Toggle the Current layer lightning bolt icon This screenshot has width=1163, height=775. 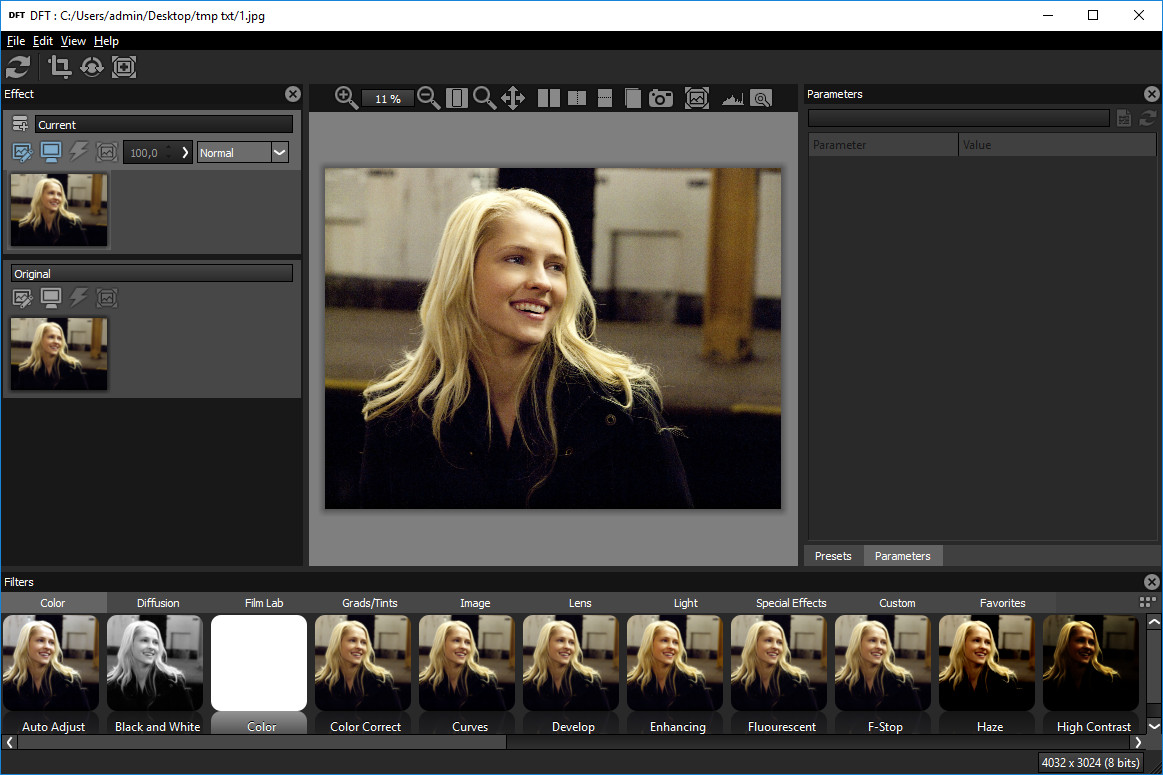click(79, 153)
